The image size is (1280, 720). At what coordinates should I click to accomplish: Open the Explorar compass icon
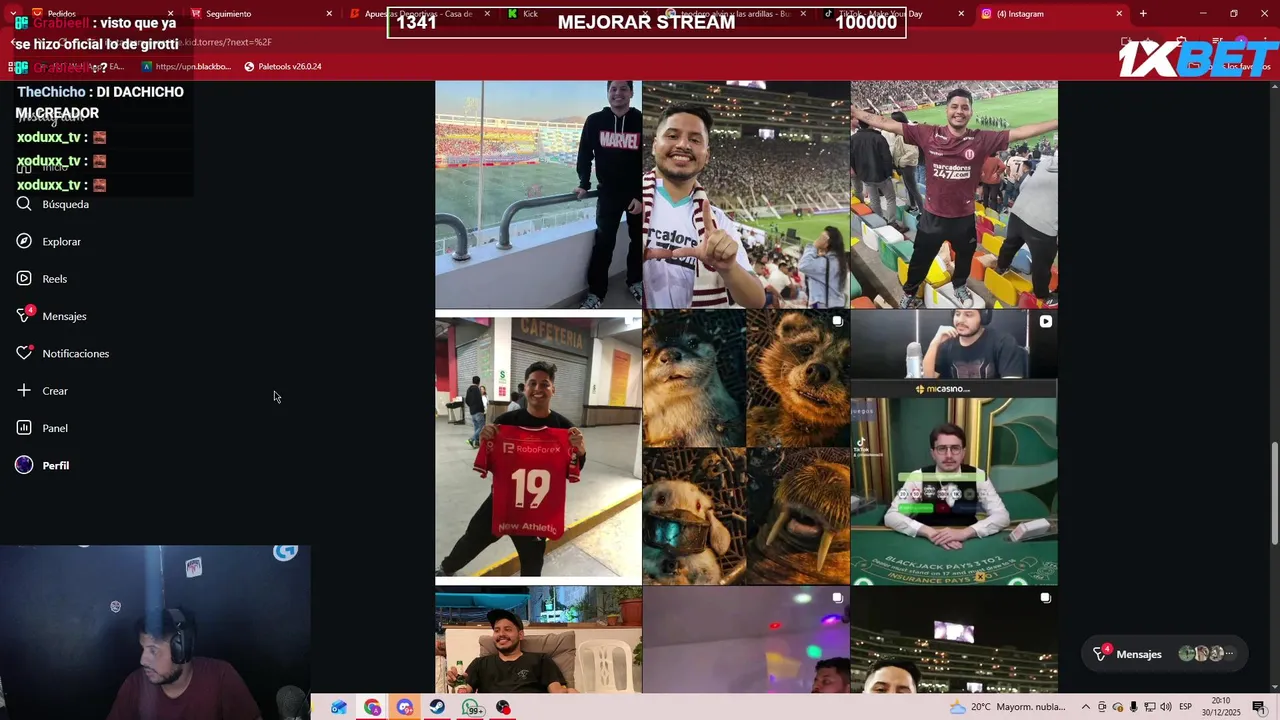click(x=24, y=241)
